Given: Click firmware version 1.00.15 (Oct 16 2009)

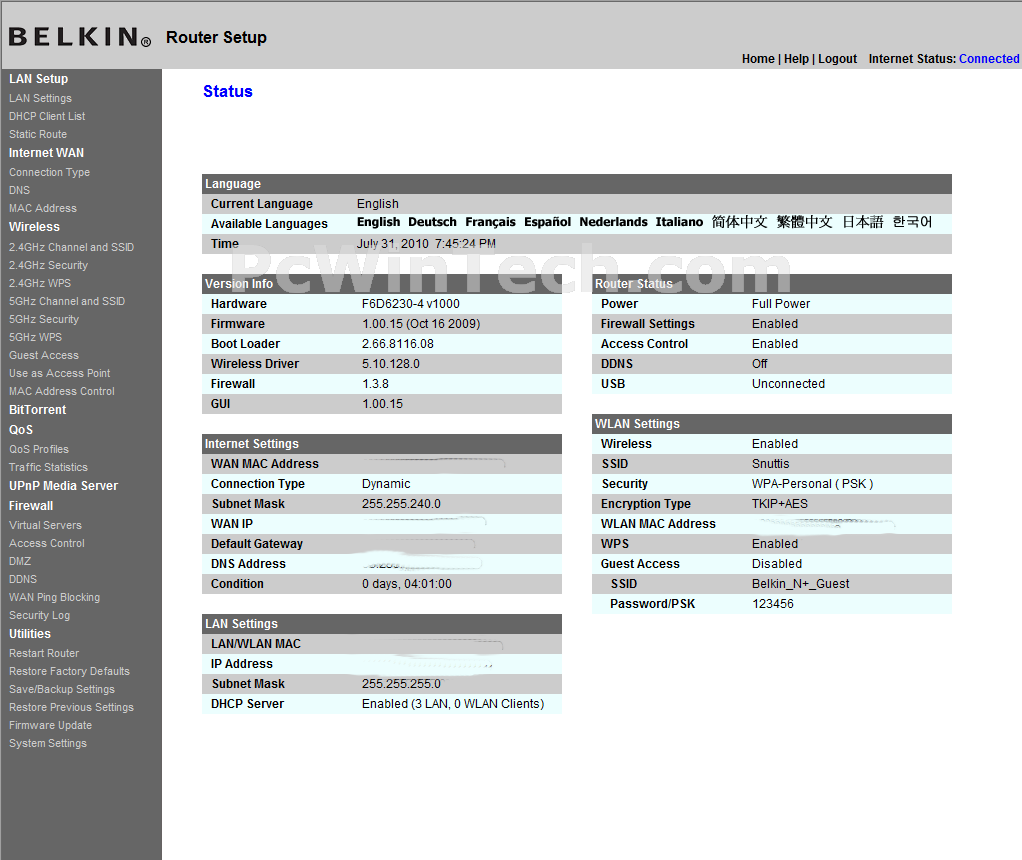Looking at the screenshot, I should (421, 324).
